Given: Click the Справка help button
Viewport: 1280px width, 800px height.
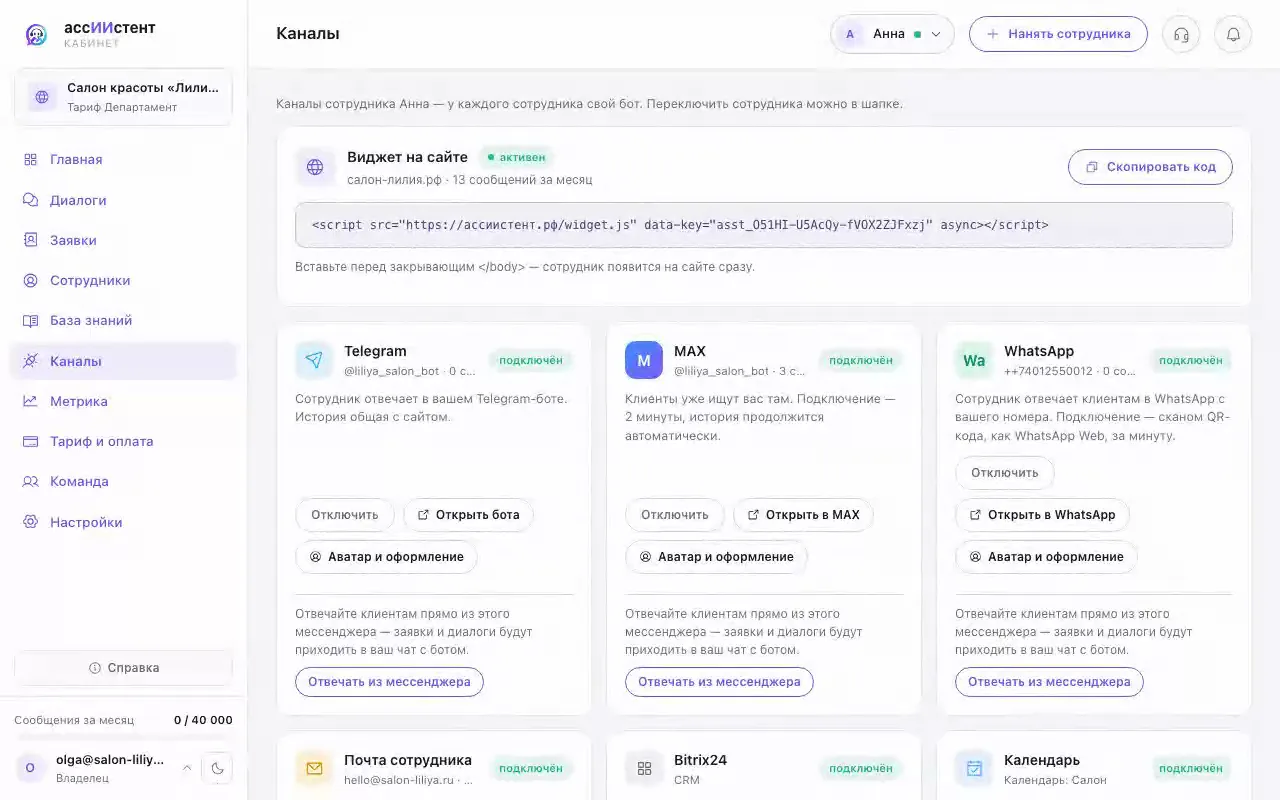Looking at the screenshot, I should click(x=124, y=667).
